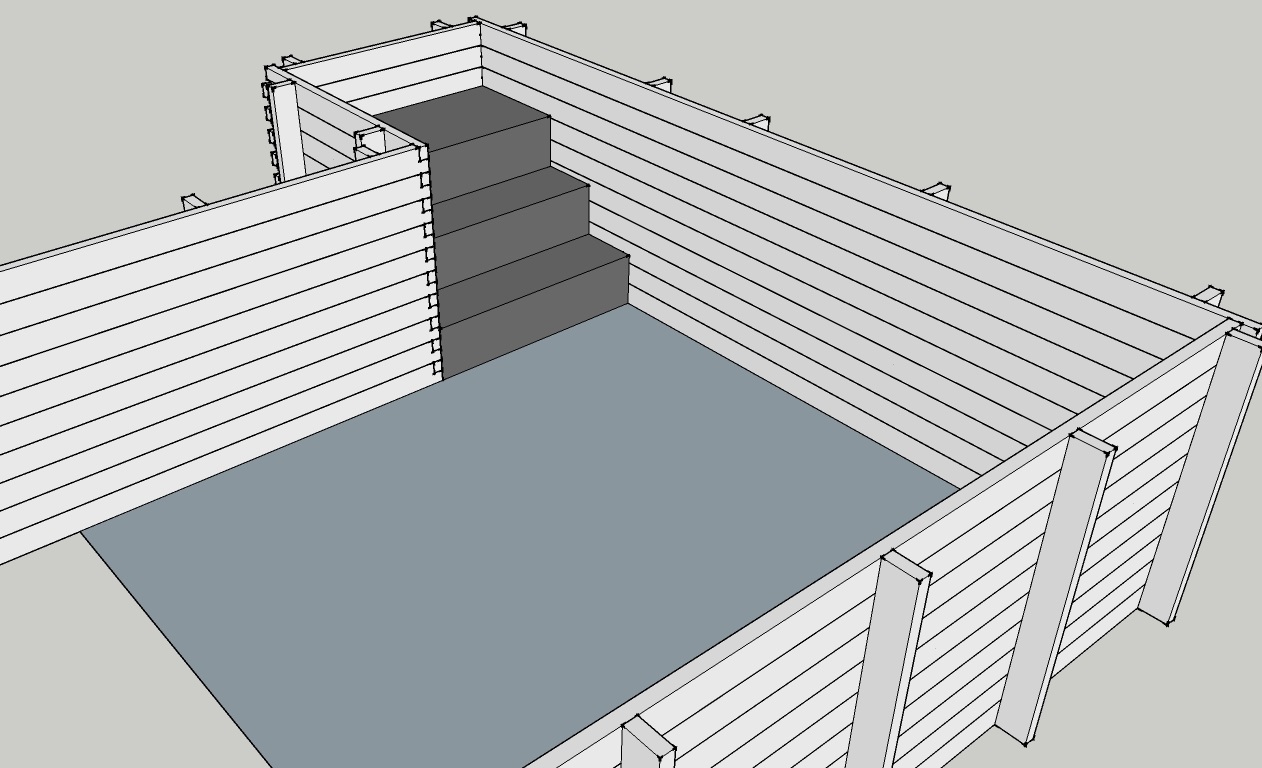
Task: Select the middle tall post on the right outer wall
Action: (1055, 588)
